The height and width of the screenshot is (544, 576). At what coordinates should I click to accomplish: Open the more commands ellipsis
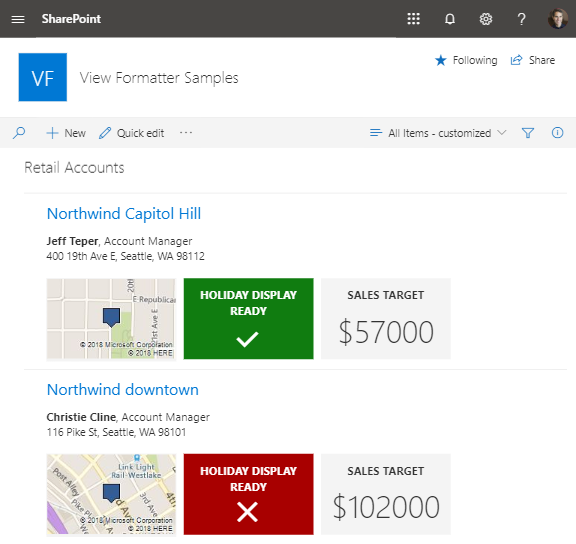pos(186,133)
